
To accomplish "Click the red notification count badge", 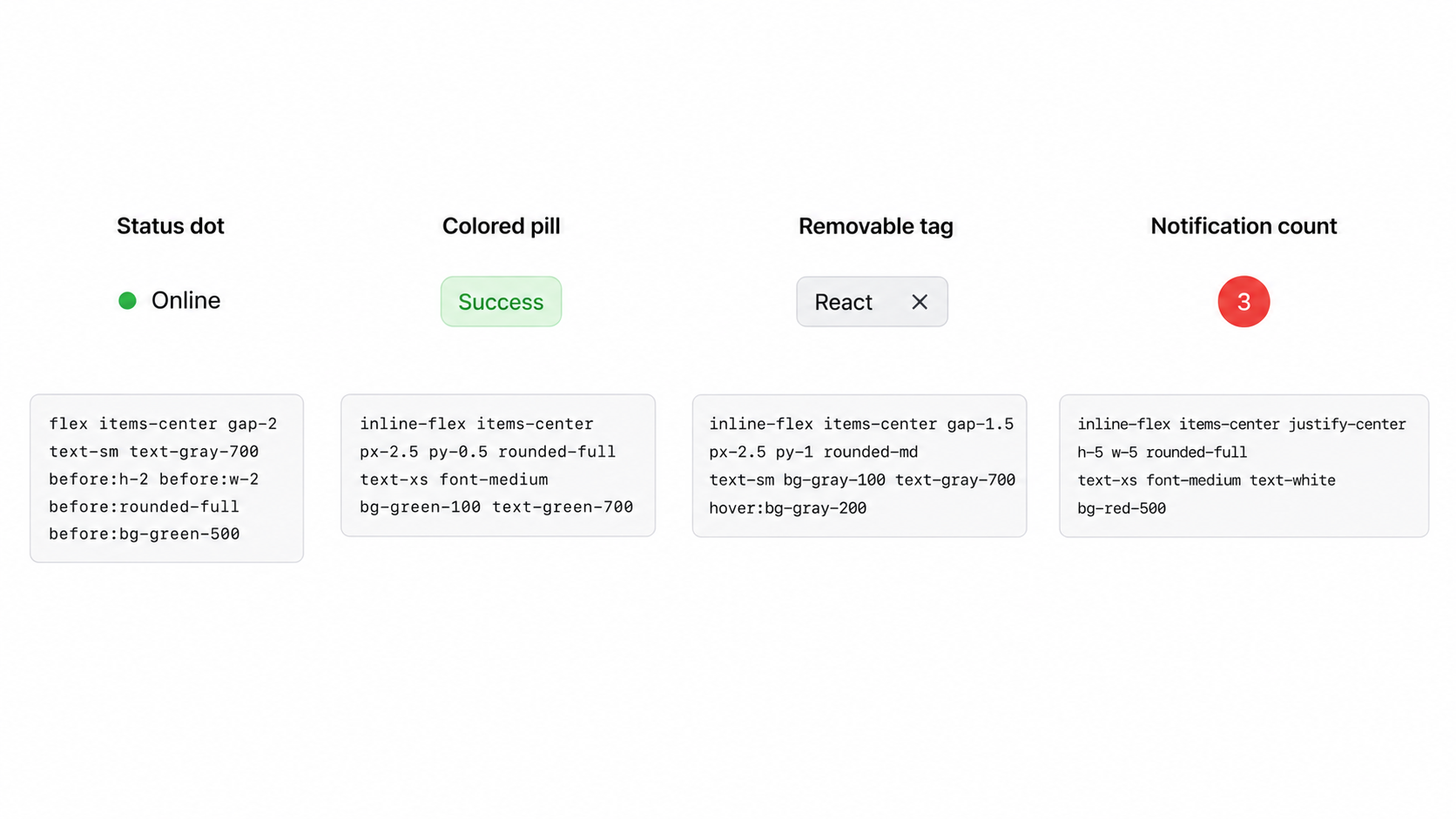I will click(1244, 301).
